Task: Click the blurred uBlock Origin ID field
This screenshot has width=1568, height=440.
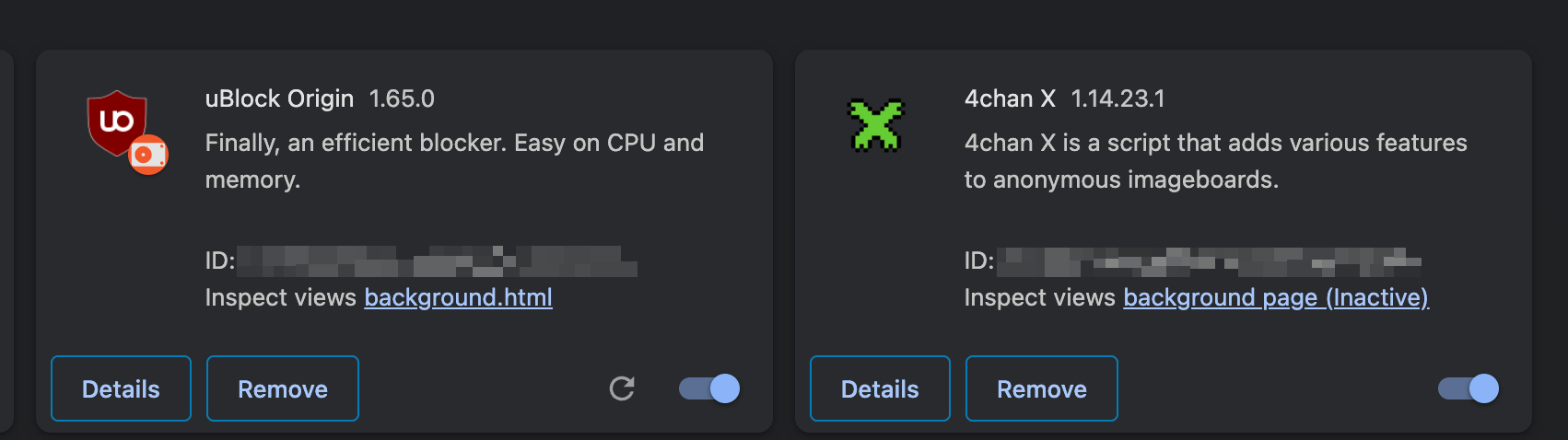Action: coord(437,261)
